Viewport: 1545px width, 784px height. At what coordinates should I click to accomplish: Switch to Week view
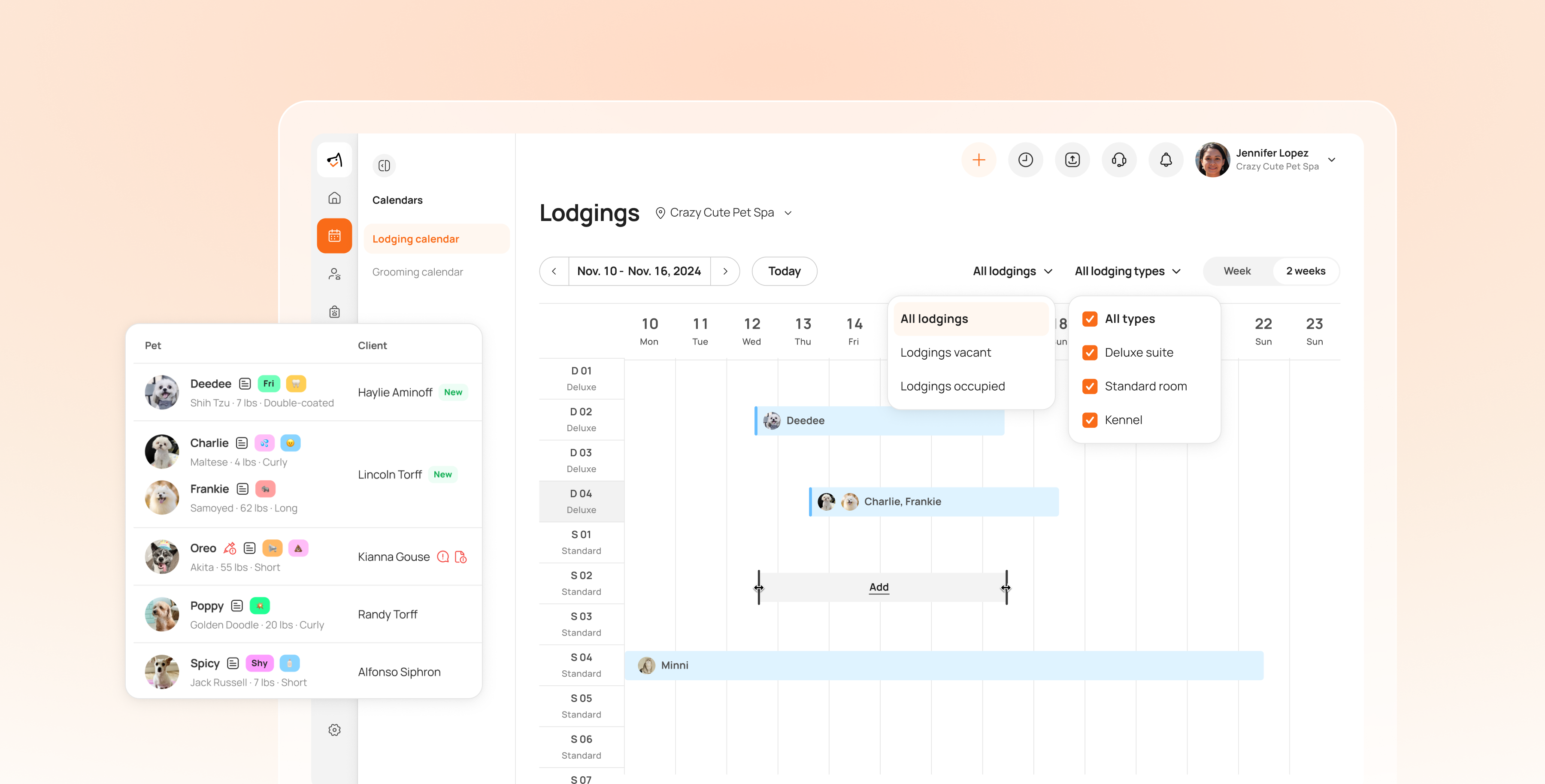[x=1237, y=271]
